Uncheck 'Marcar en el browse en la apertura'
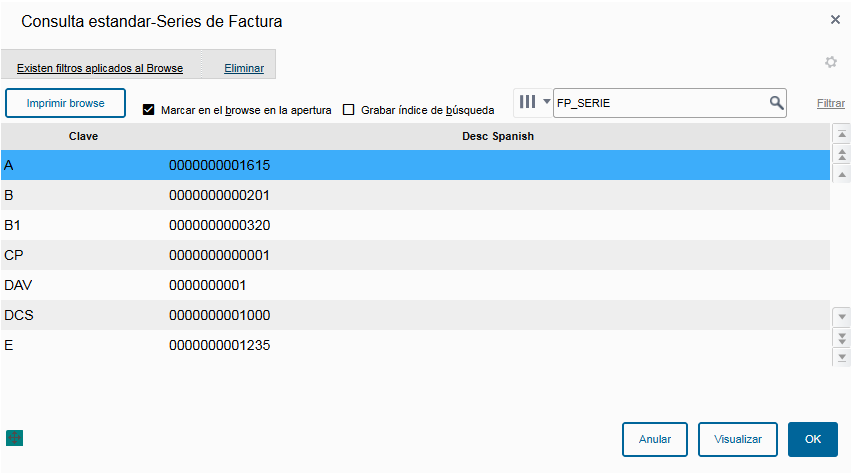This screenshot has height=475, width=853. point(149,110)
